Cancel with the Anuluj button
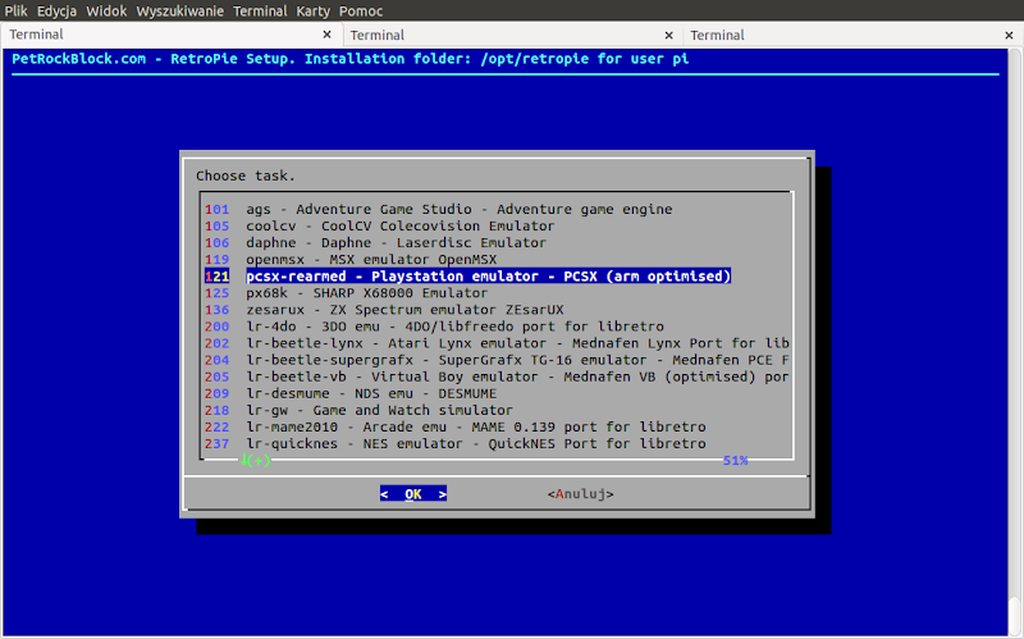This screenshot has height=639, width=1024. (x=581, y=494)
